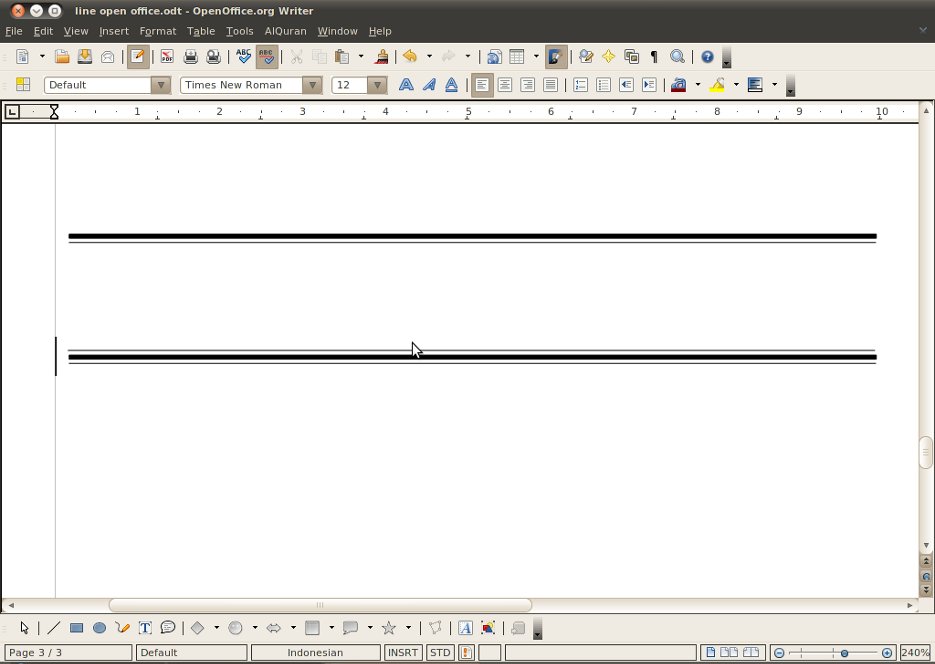Click the Indonesian language status field

coord(316,652)
